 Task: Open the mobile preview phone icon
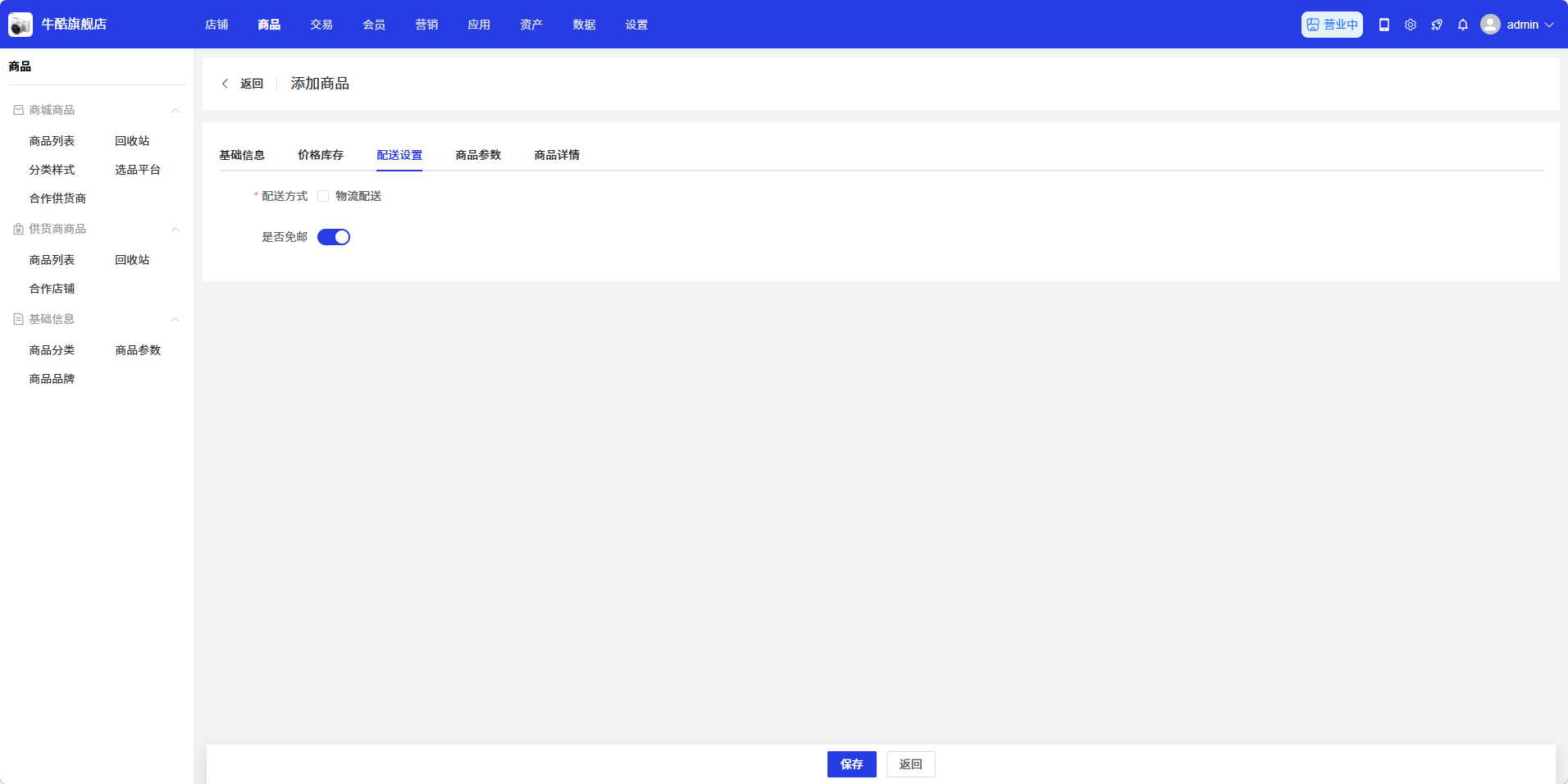1384,25
